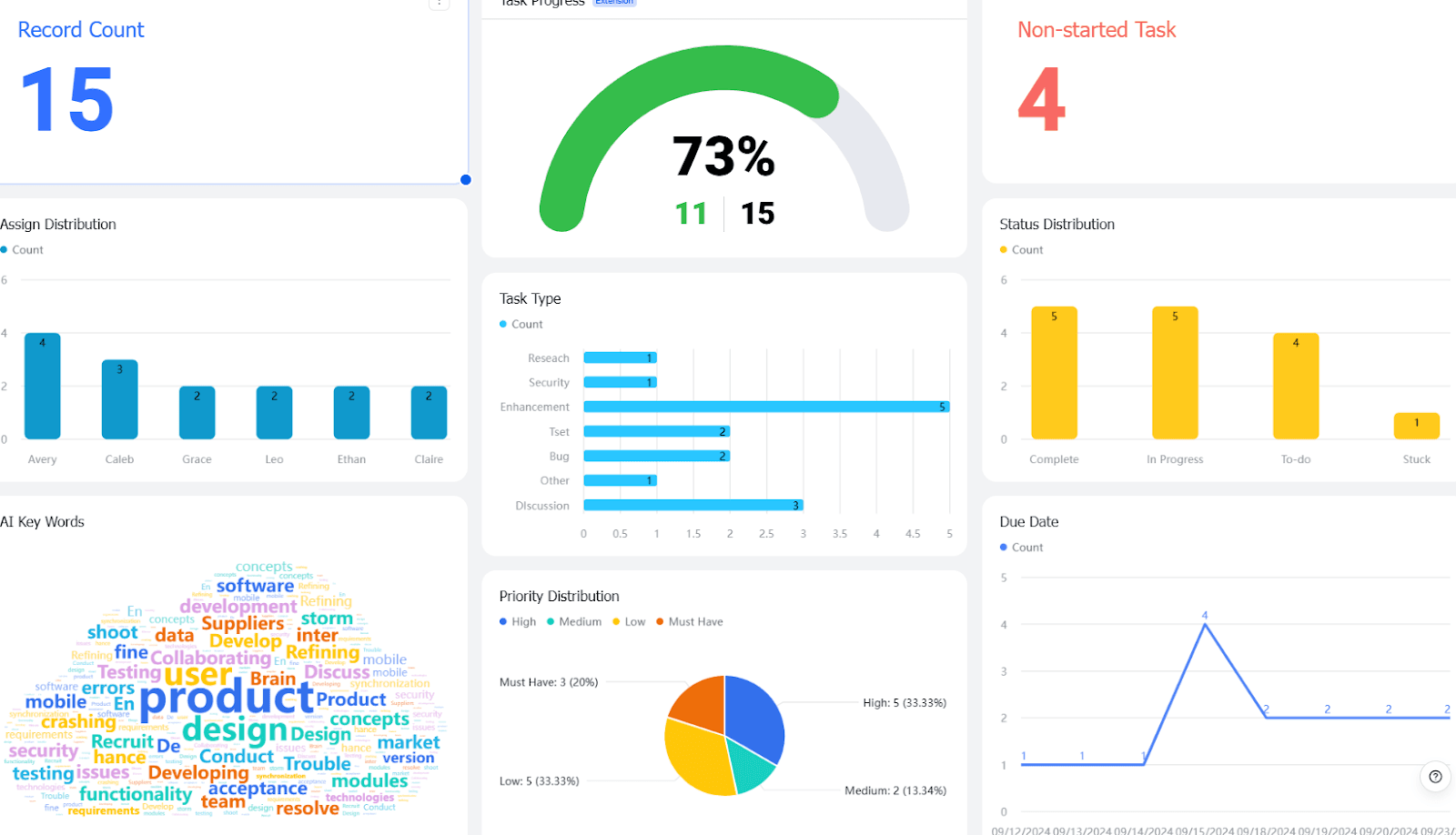Click the Discussion bar in Task Type
Viewport: 1456px width, 835px height.
[693, 505]
